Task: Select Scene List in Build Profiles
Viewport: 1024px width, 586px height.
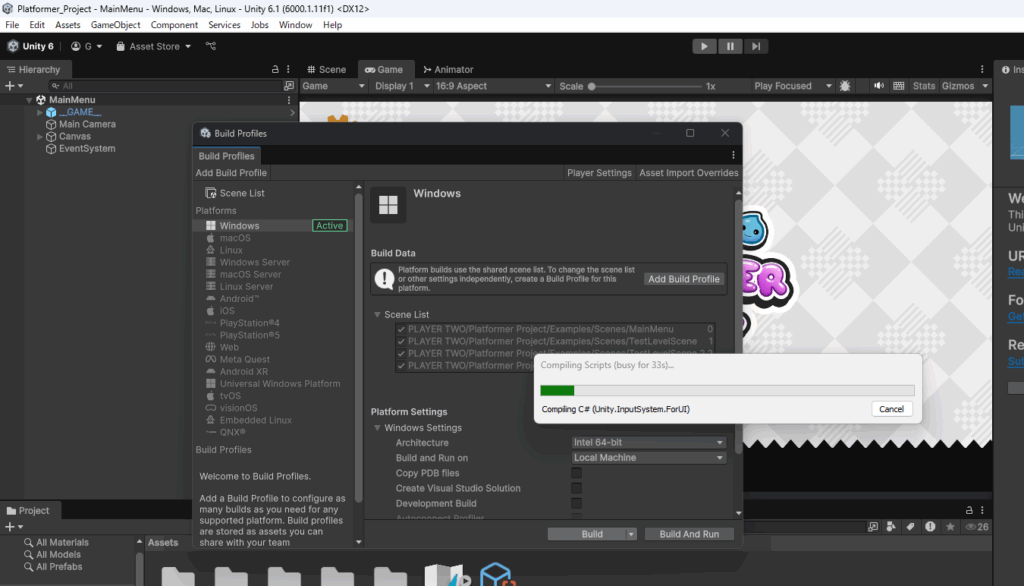Action: click(x=234, y=193)
